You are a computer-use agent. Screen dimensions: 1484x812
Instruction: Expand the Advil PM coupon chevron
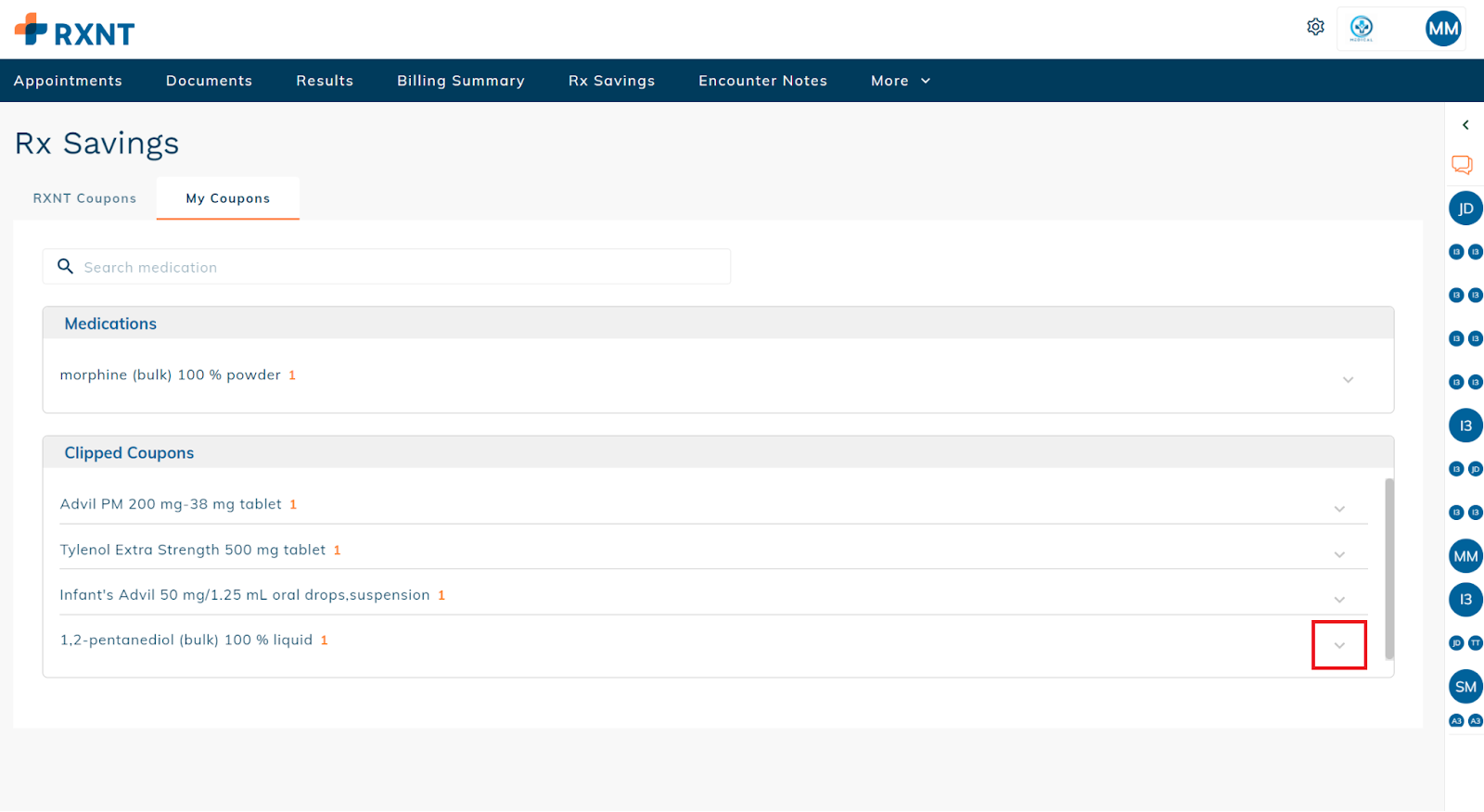pos(1339,509)
